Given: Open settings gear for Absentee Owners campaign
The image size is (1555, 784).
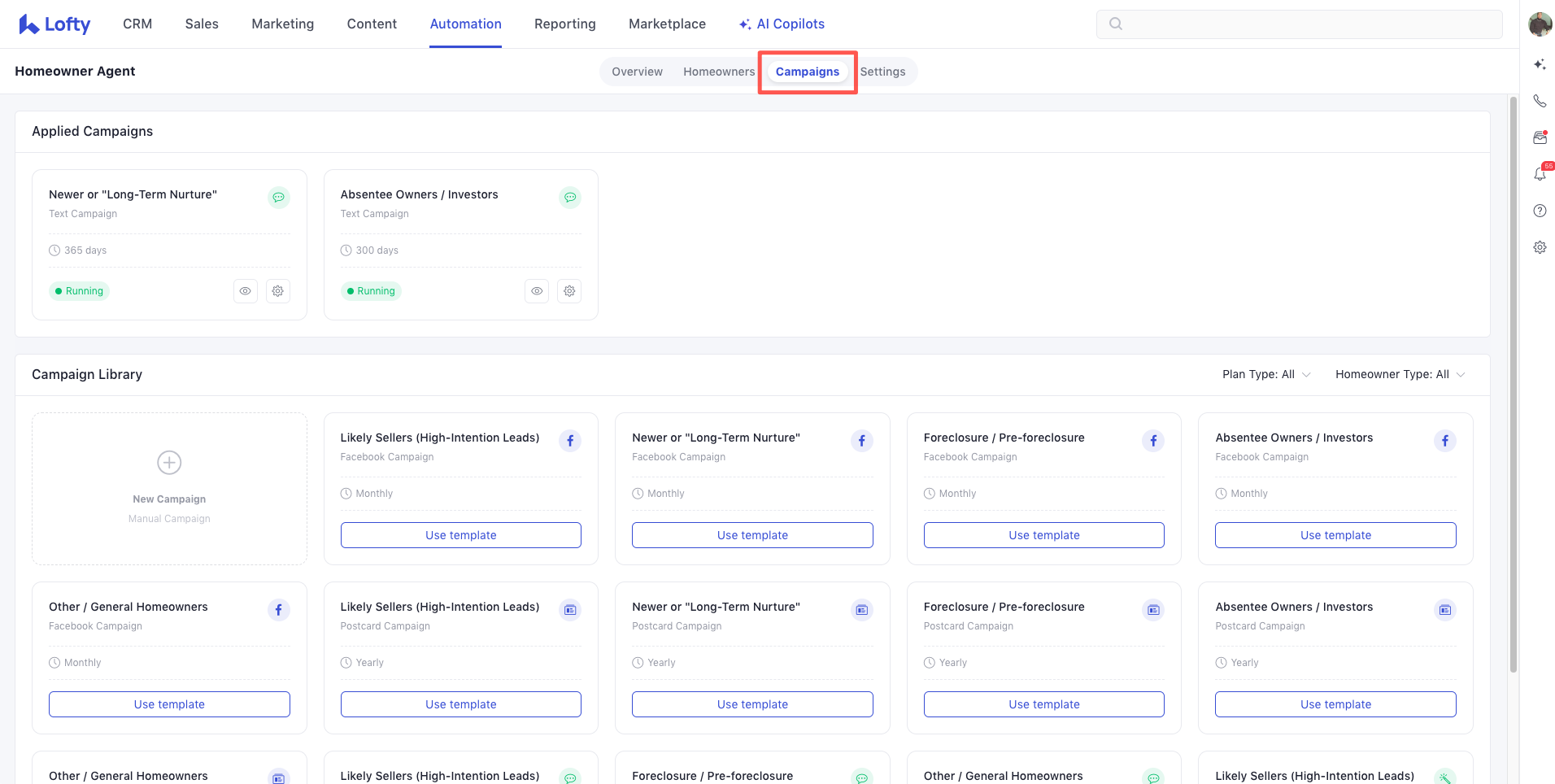Looking at the screenshot, I should pos(569,291).
